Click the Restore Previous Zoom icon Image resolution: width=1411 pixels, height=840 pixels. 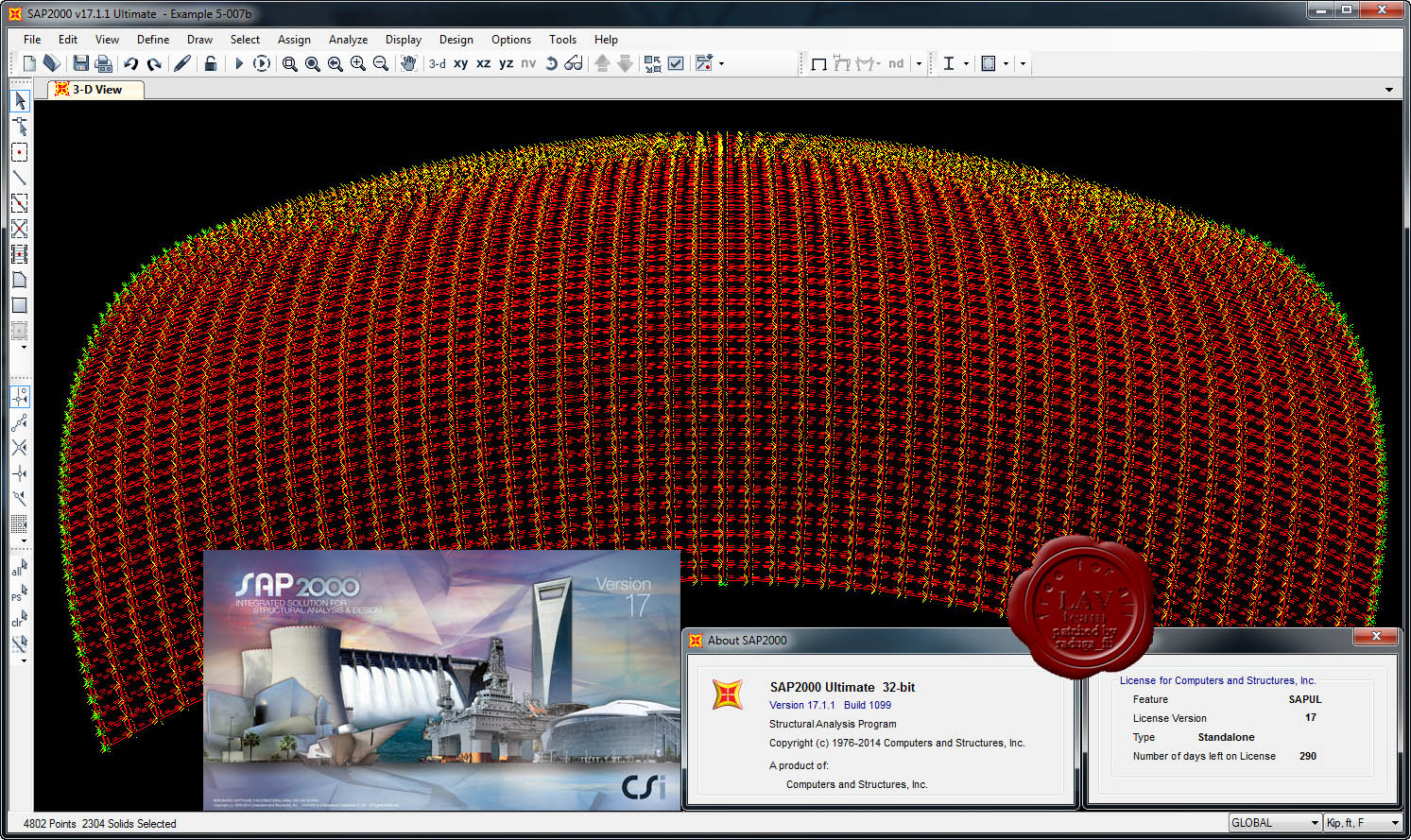tap(336, 63)
